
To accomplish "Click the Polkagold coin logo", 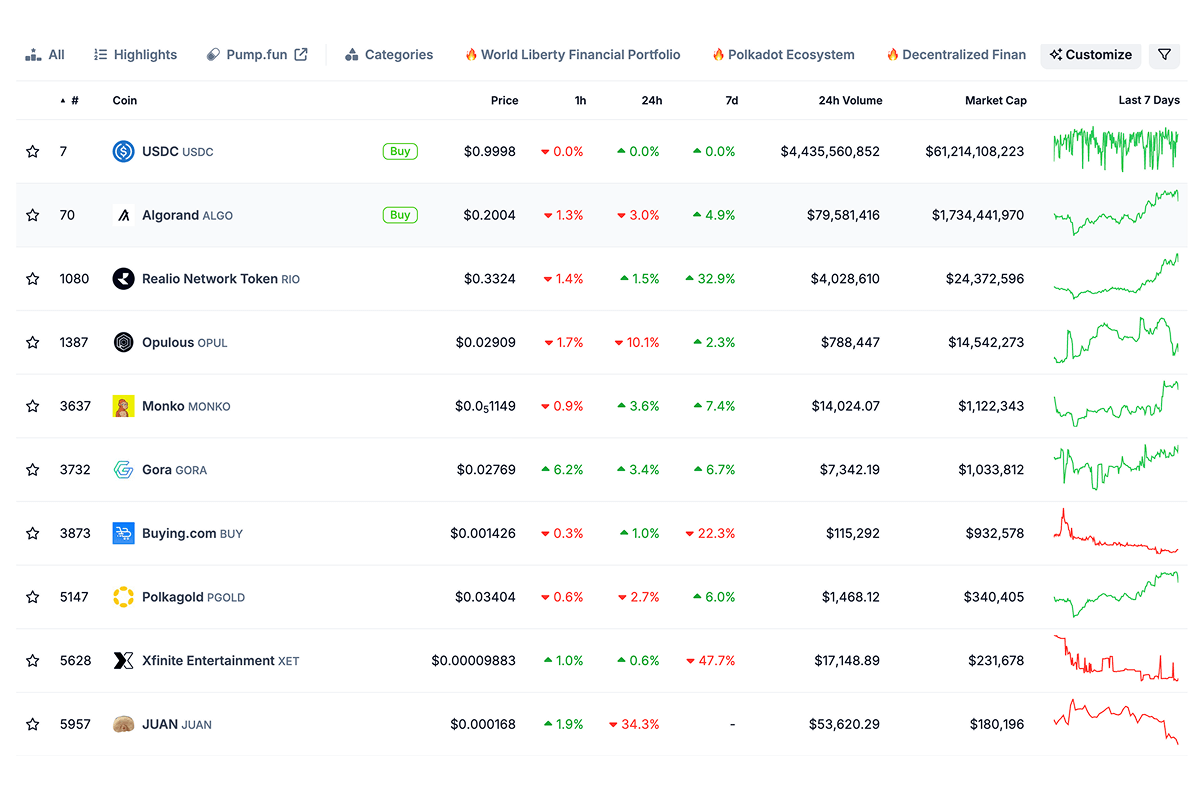I will pyautogui.click(x=123, y=597).
